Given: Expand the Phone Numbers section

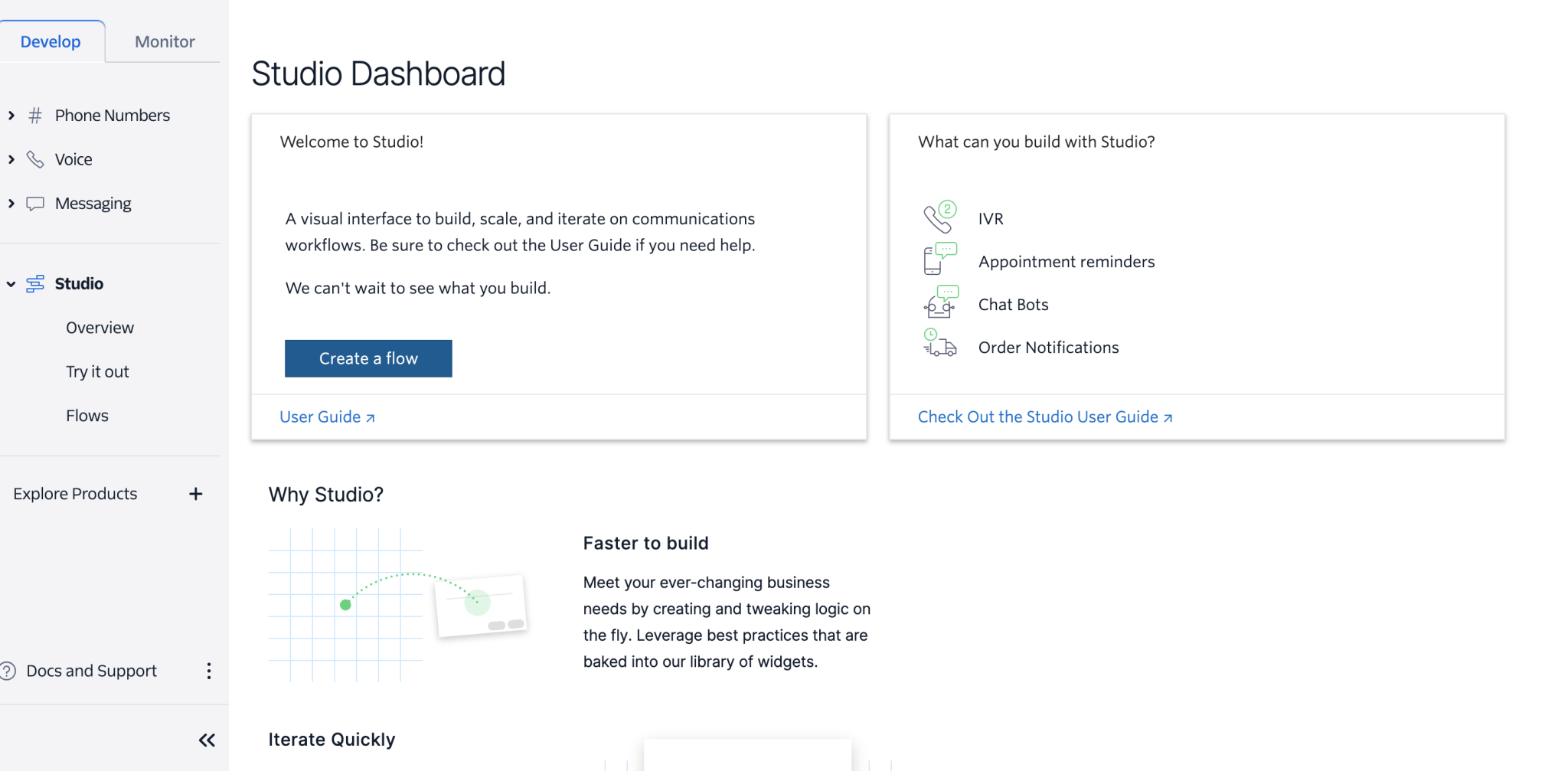Looking at the screenshot, I should point(11,115).
